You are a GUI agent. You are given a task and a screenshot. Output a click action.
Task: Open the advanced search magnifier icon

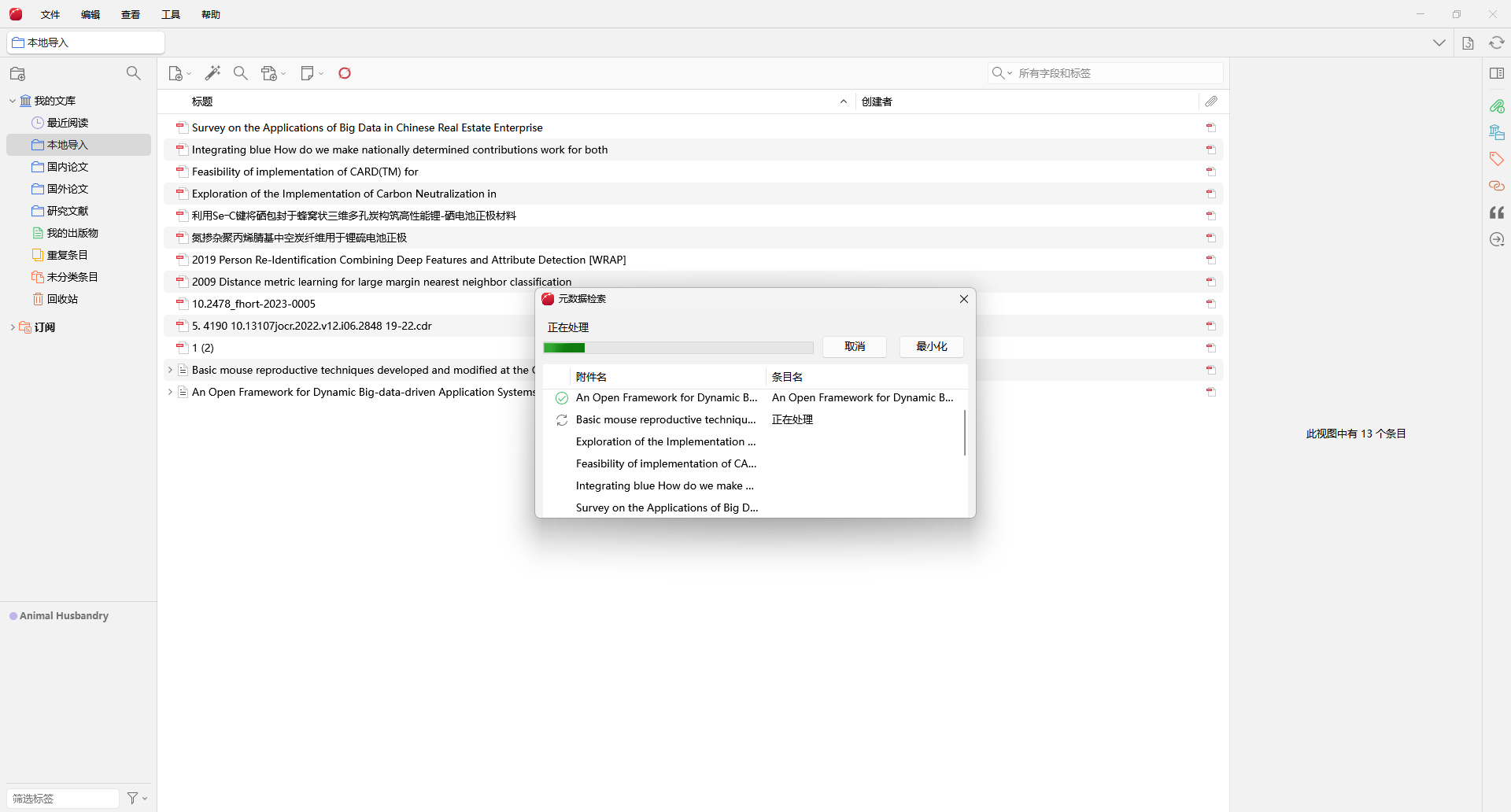pos(241,73)
